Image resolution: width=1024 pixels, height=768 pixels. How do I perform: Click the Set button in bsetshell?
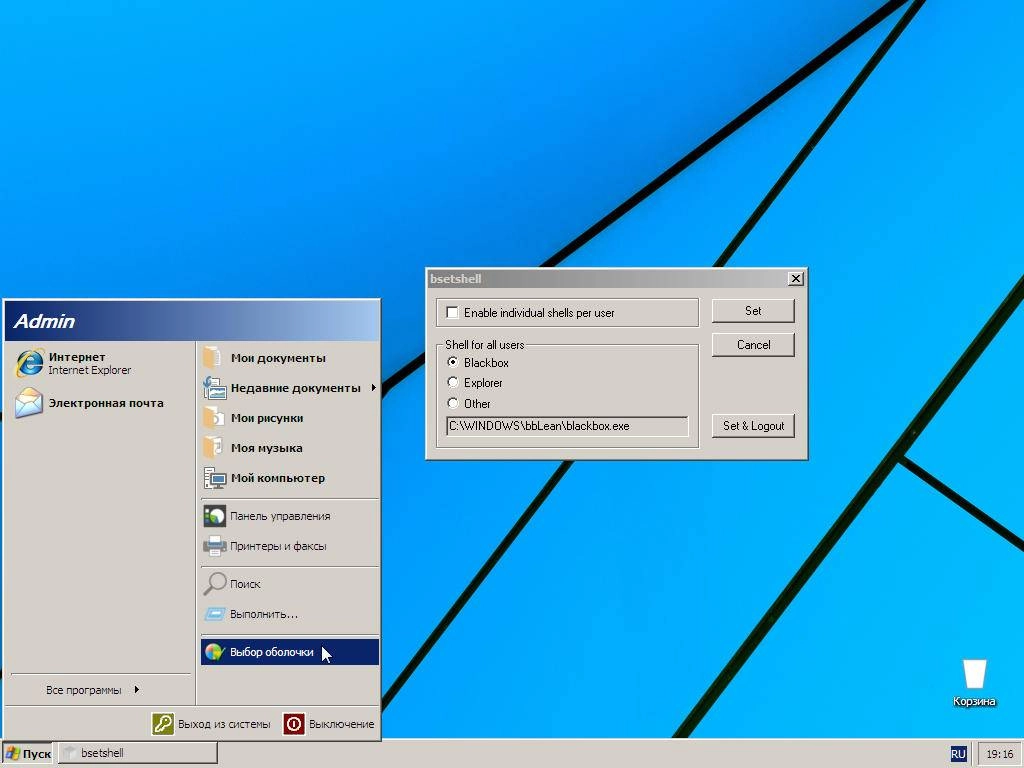click(x=753, y=311)
